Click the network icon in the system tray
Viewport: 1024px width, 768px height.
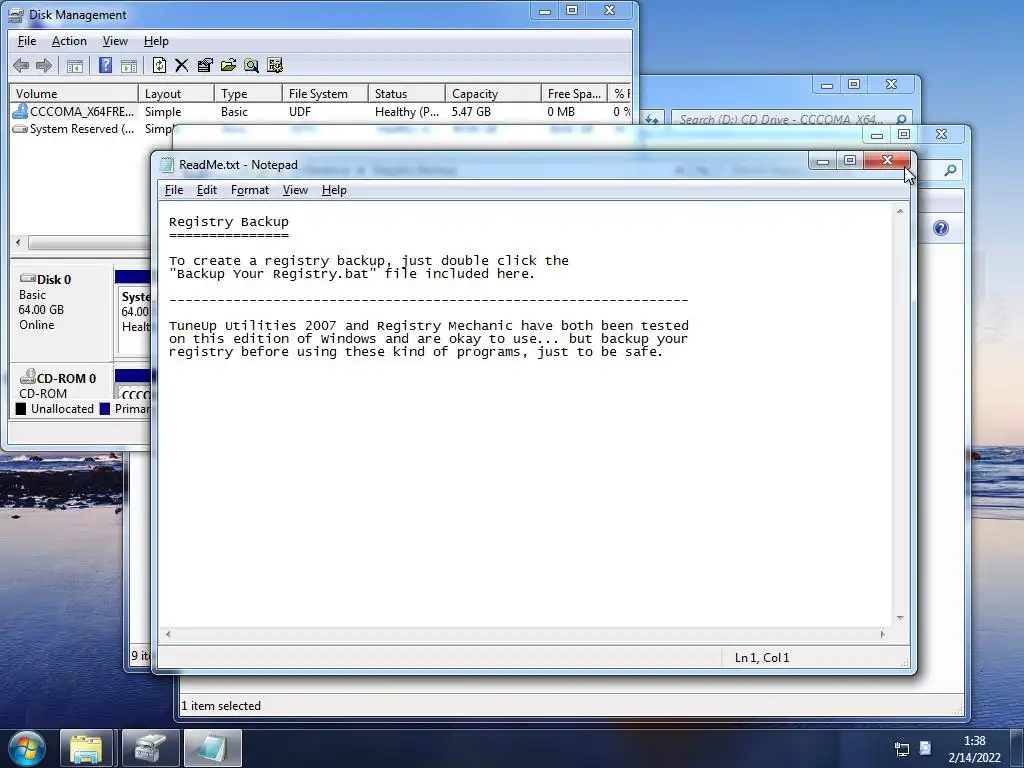click(x=901, y=748)
